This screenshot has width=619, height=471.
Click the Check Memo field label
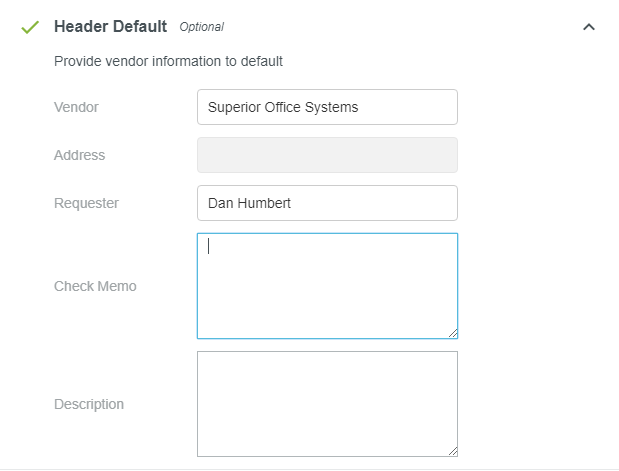pyautogui.click(x=95, y=286)
